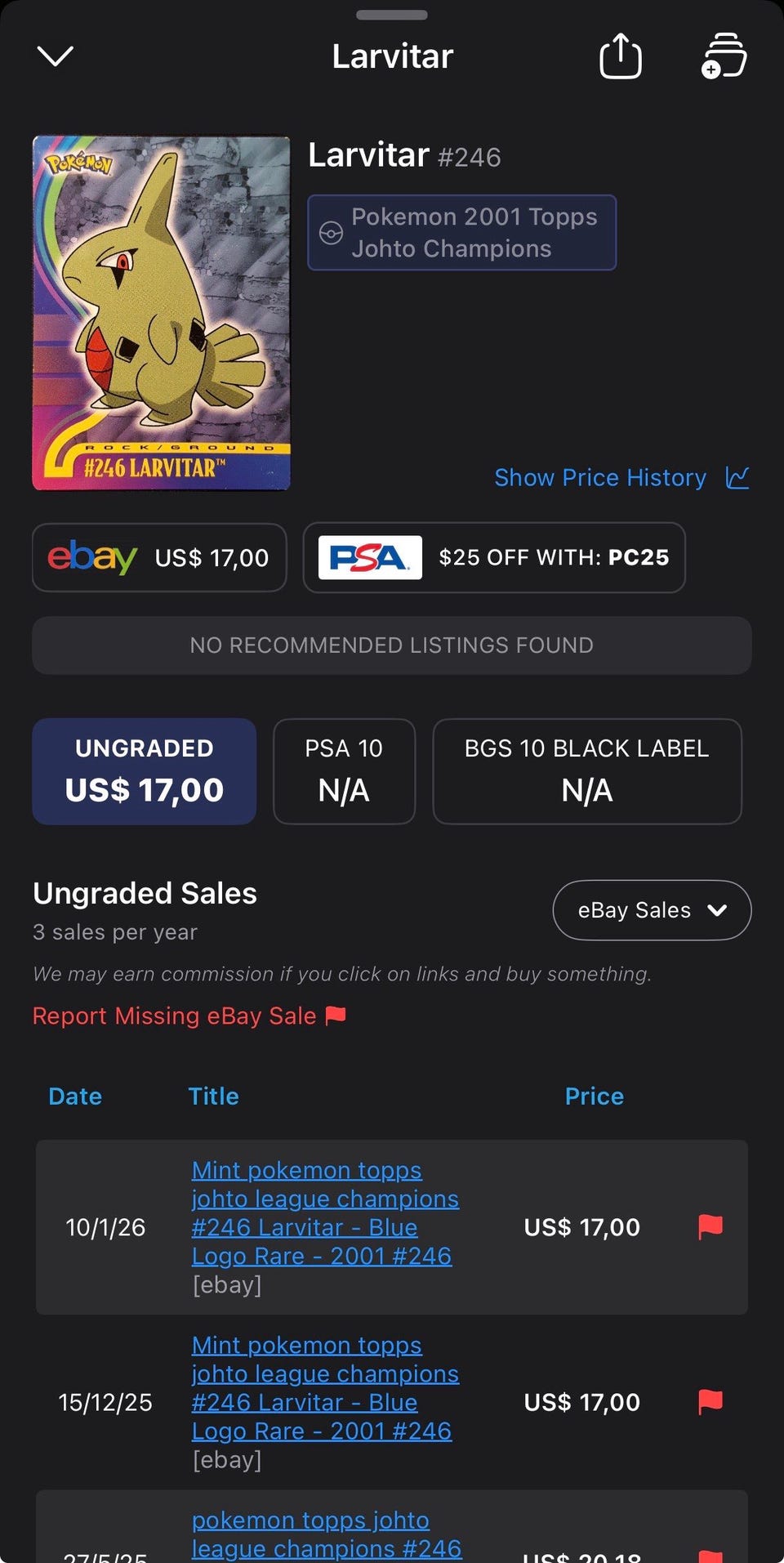Open Show Price History link

pos(600,477)
